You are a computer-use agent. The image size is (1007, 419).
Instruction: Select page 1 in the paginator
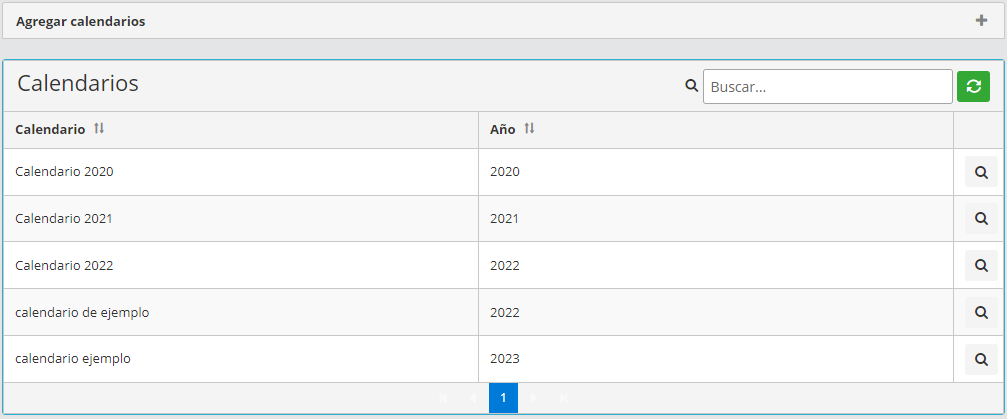pyautogui.click(x=503, y=398)
